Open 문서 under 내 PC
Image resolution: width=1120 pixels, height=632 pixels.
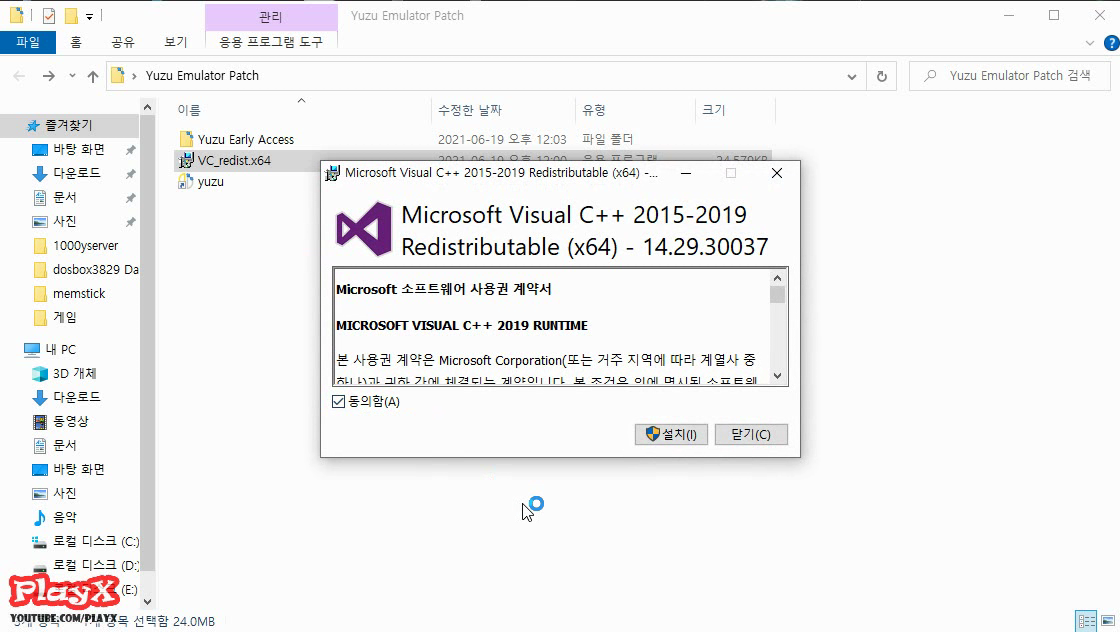(64, 445)
